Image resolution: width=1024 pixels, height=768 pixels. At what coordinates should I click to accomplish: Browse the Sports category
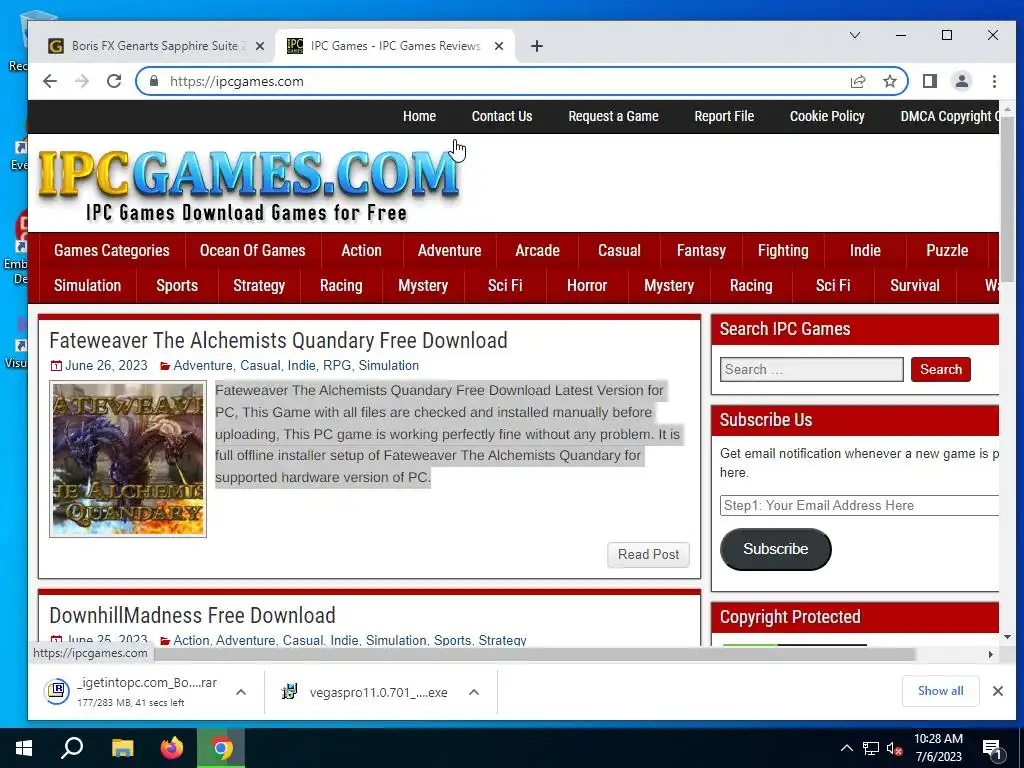click(177, 286)
